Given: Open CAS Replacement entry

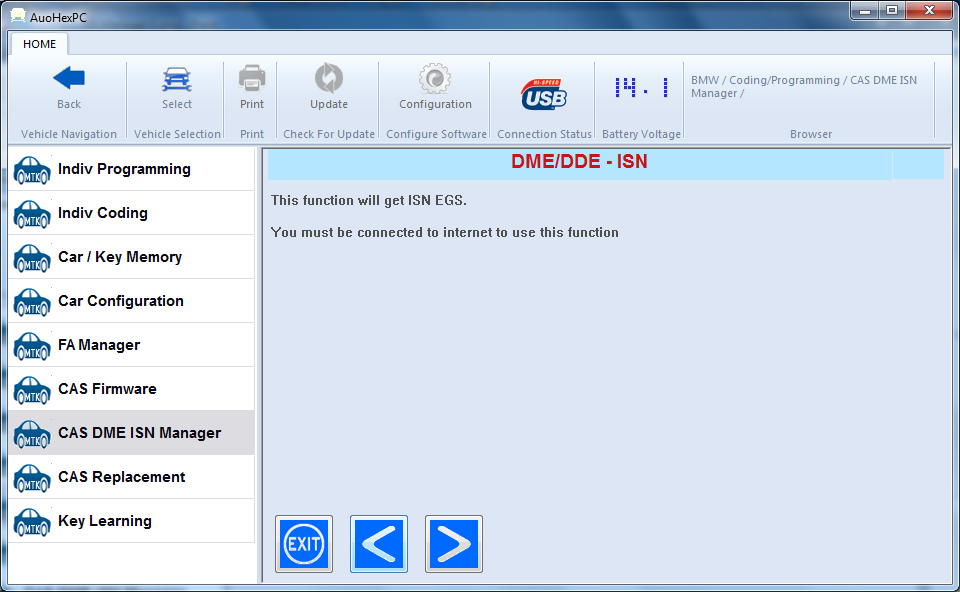Looking at the screenshot, I should click(x=132, y=477).
